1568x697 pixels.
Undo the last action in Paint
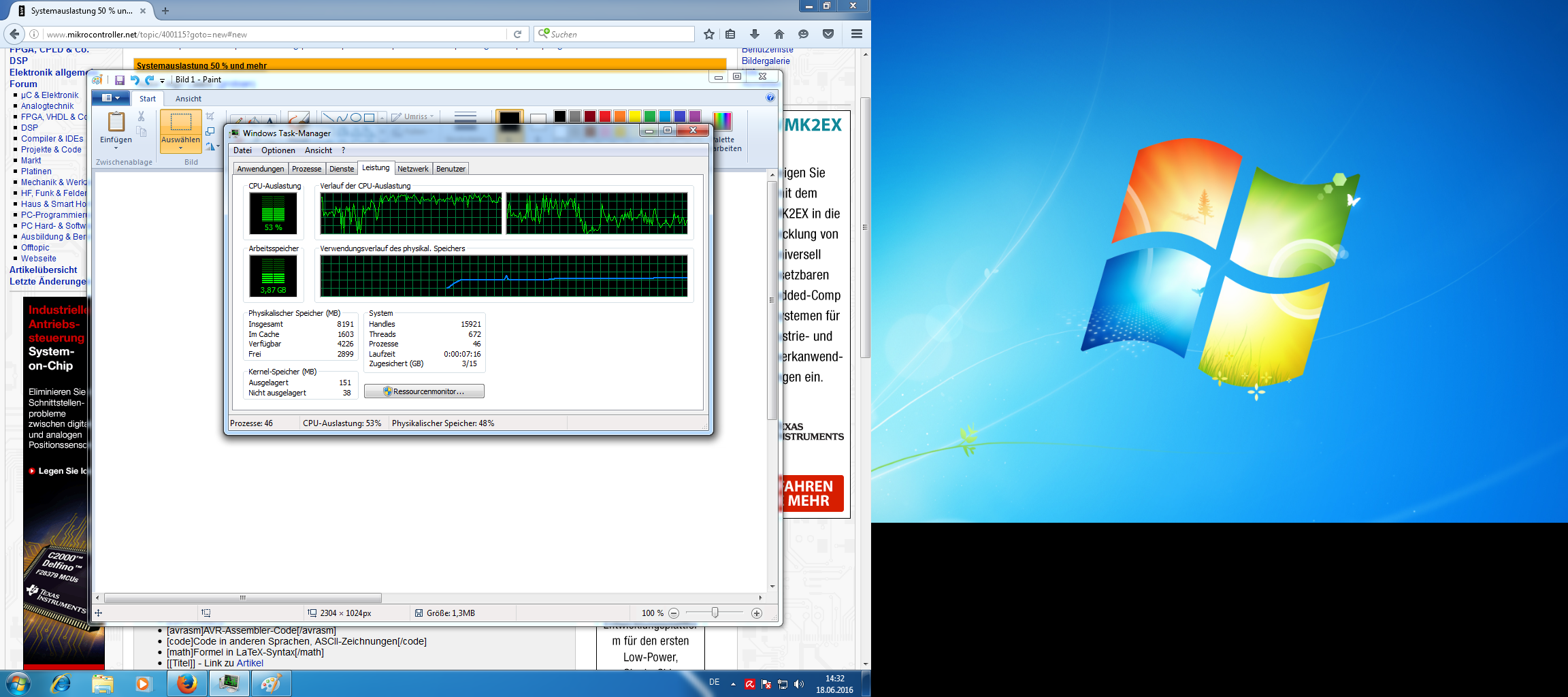point(135,80)
